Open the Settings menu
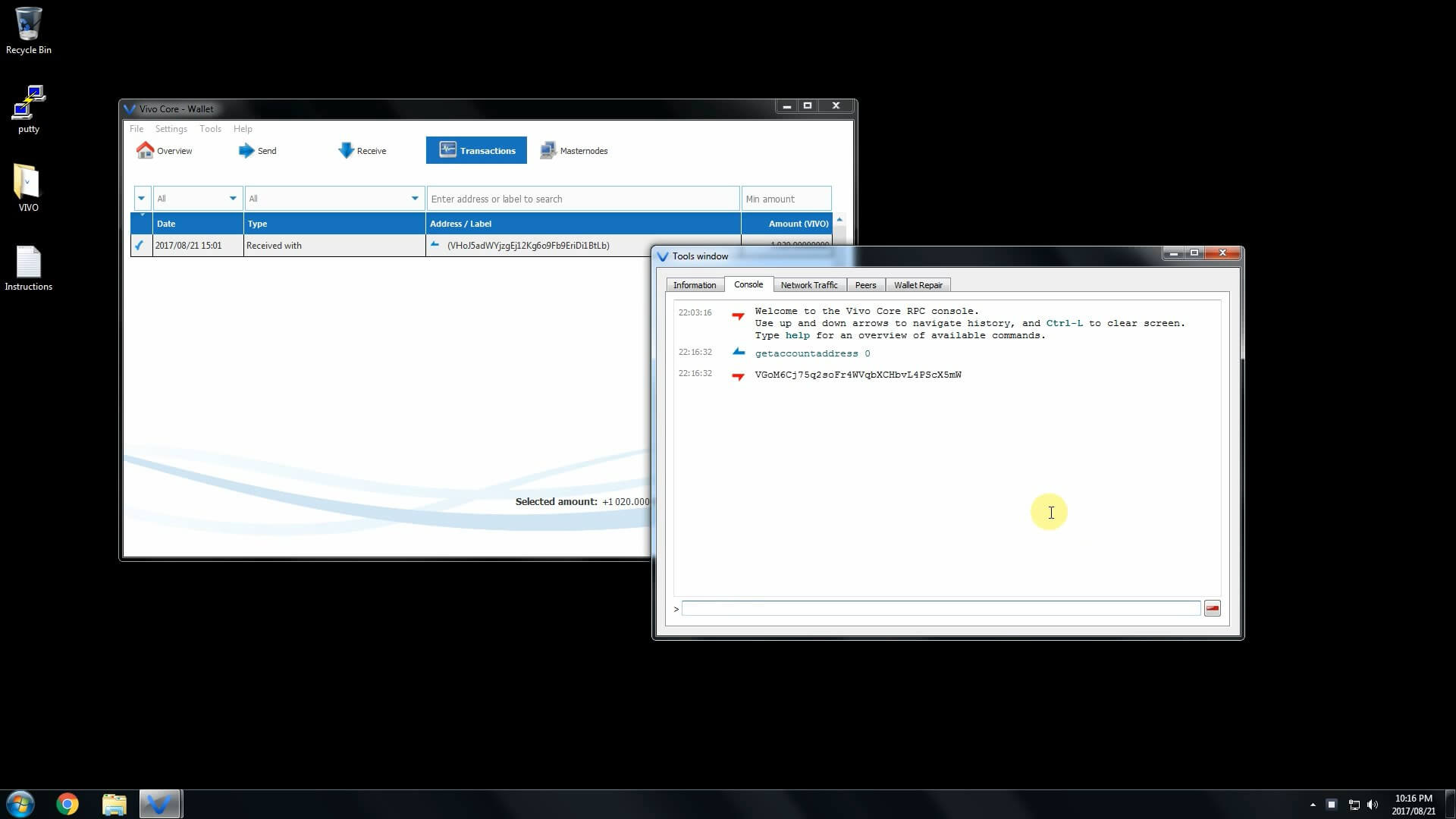The height and width of the screenshot is (819, 1456). 171,129
